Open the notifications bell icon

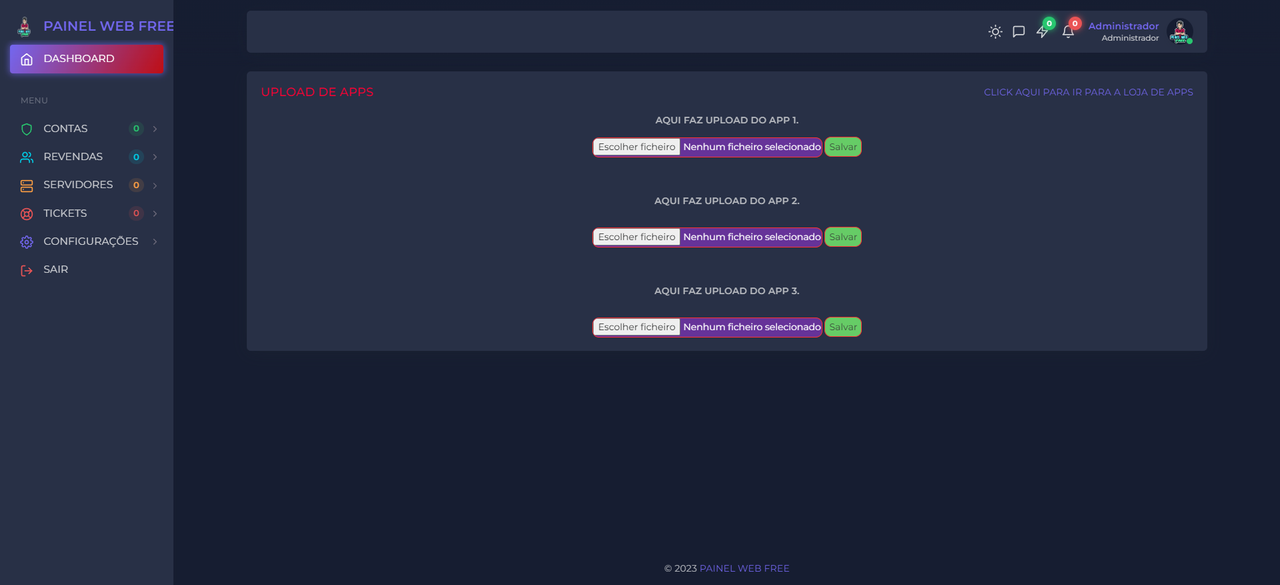click(x=1068, y=32)
